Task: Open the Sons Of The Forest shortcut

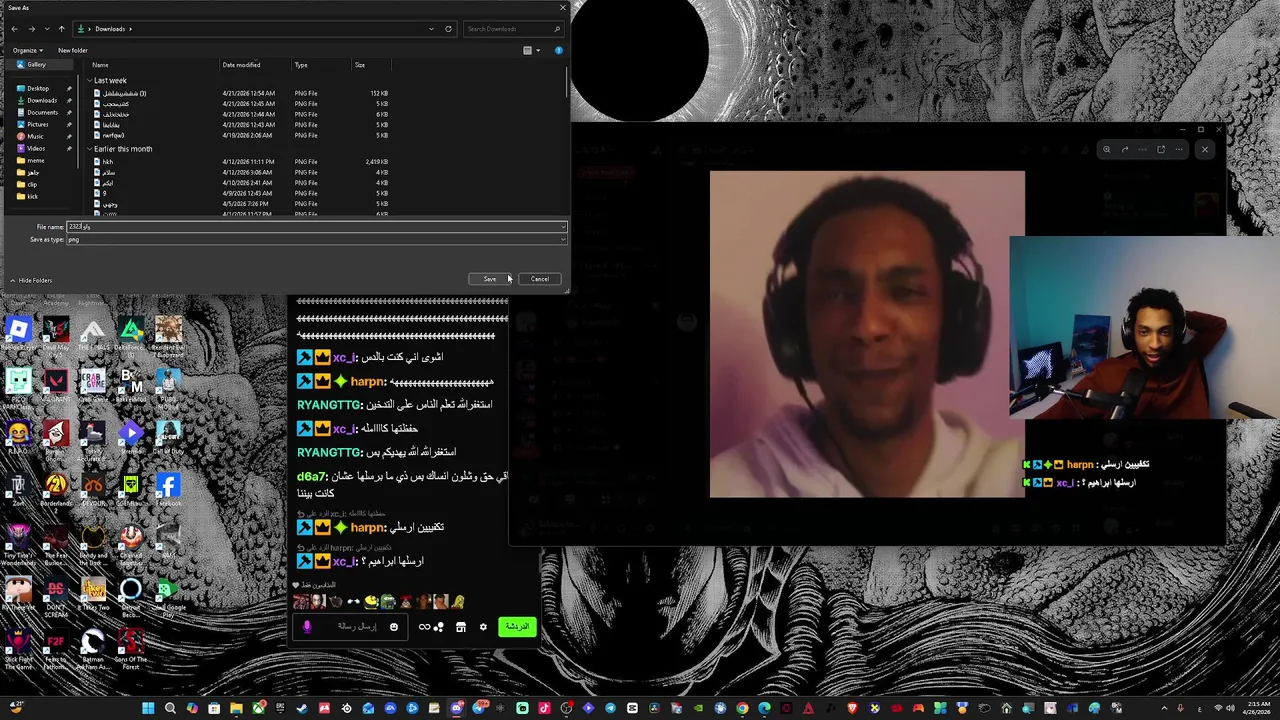Action: click(131, 649)
